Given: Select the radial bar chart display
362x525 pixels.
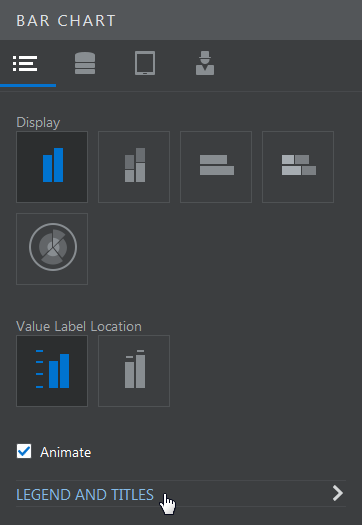Looking at the screenshot, I should pos(52,249).
